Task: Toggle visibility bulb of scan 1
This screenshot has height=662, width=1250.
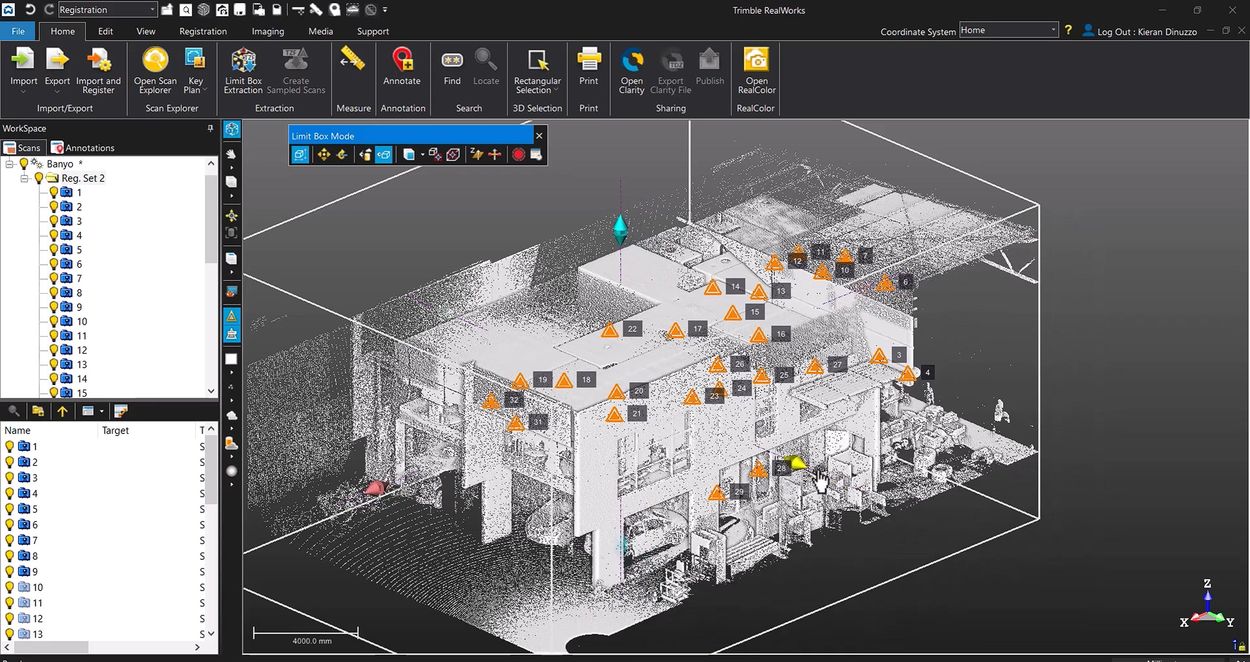Action: [53, 192]
